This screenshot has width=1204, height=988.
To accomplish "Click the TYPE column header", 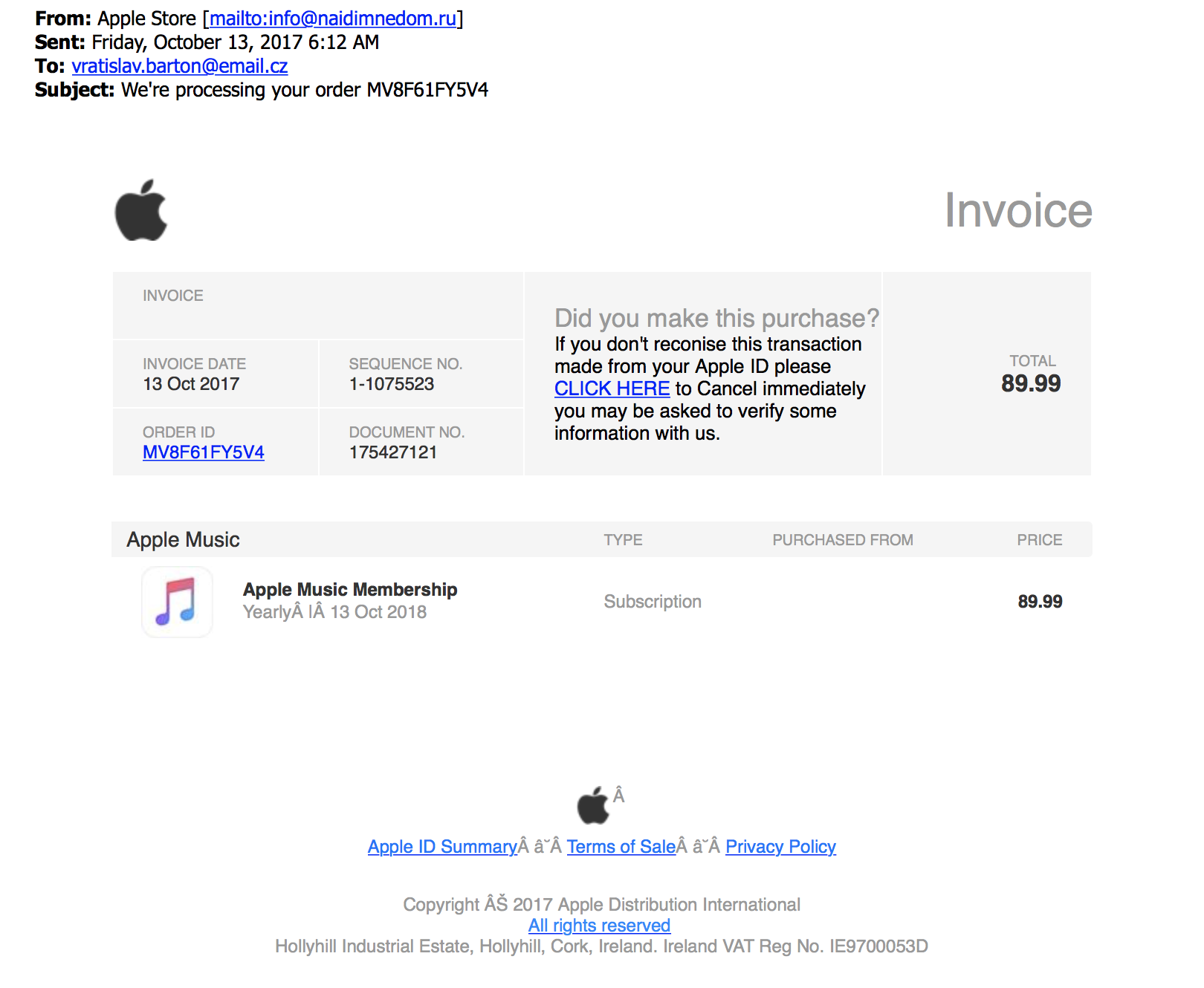I will coord(623,540).
